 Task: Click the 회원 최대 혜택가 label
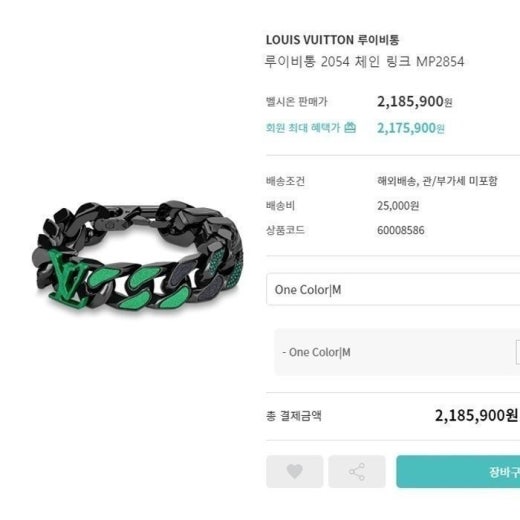[x=303, y=128]
